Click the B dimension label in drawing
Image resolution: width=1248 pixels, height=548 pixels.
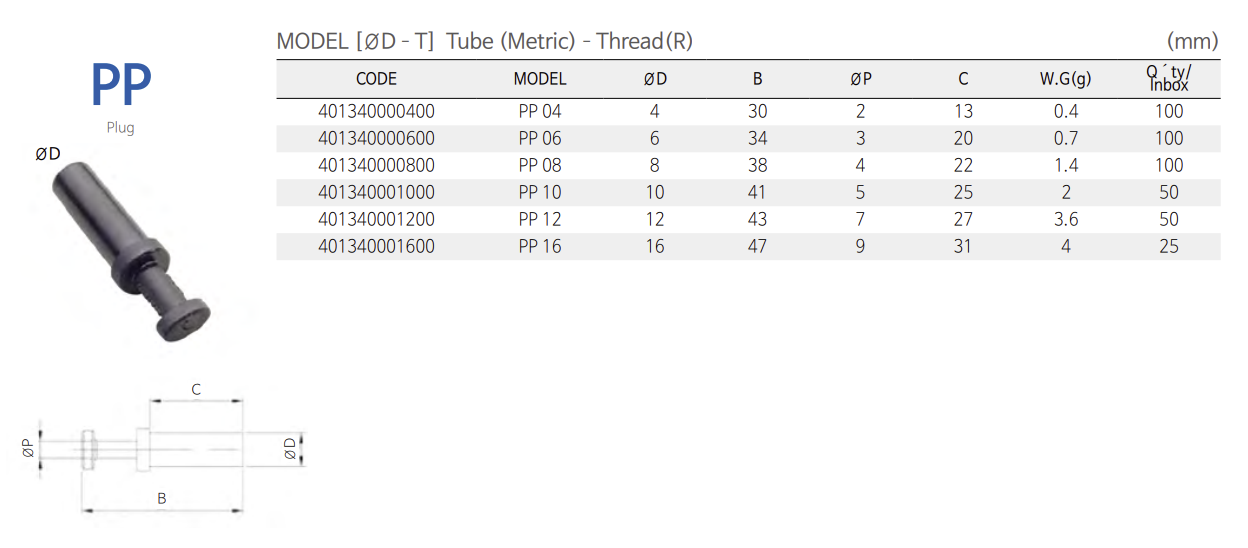161,498
